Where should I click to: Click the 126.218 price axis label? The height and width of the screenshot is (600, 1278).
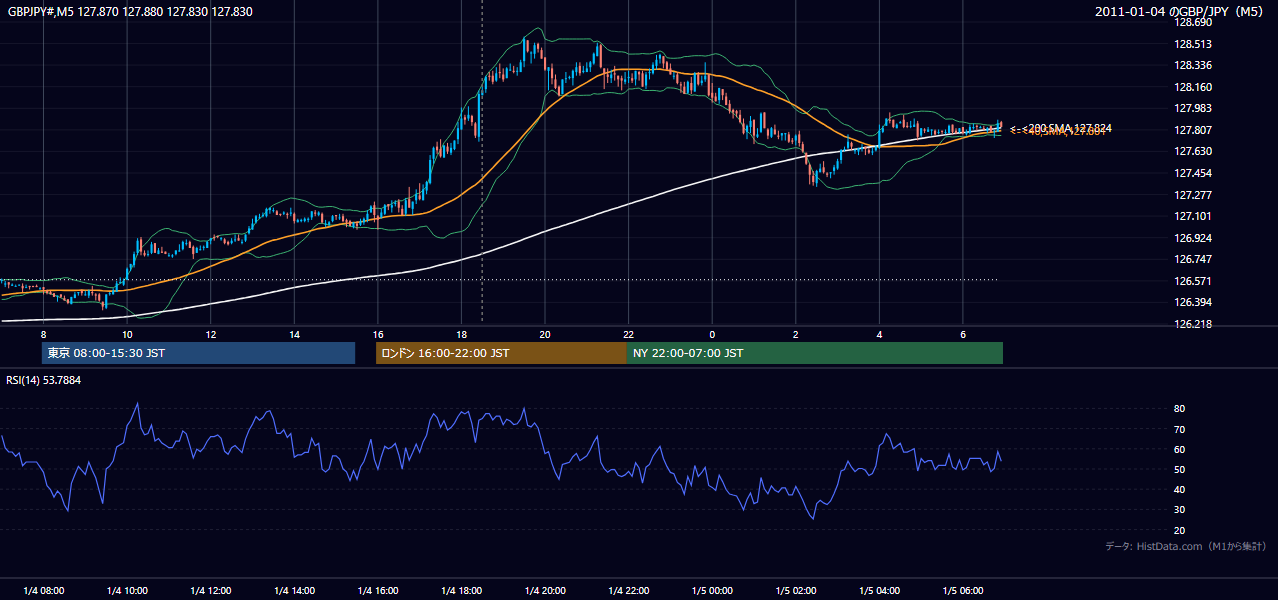[1194, 324]
